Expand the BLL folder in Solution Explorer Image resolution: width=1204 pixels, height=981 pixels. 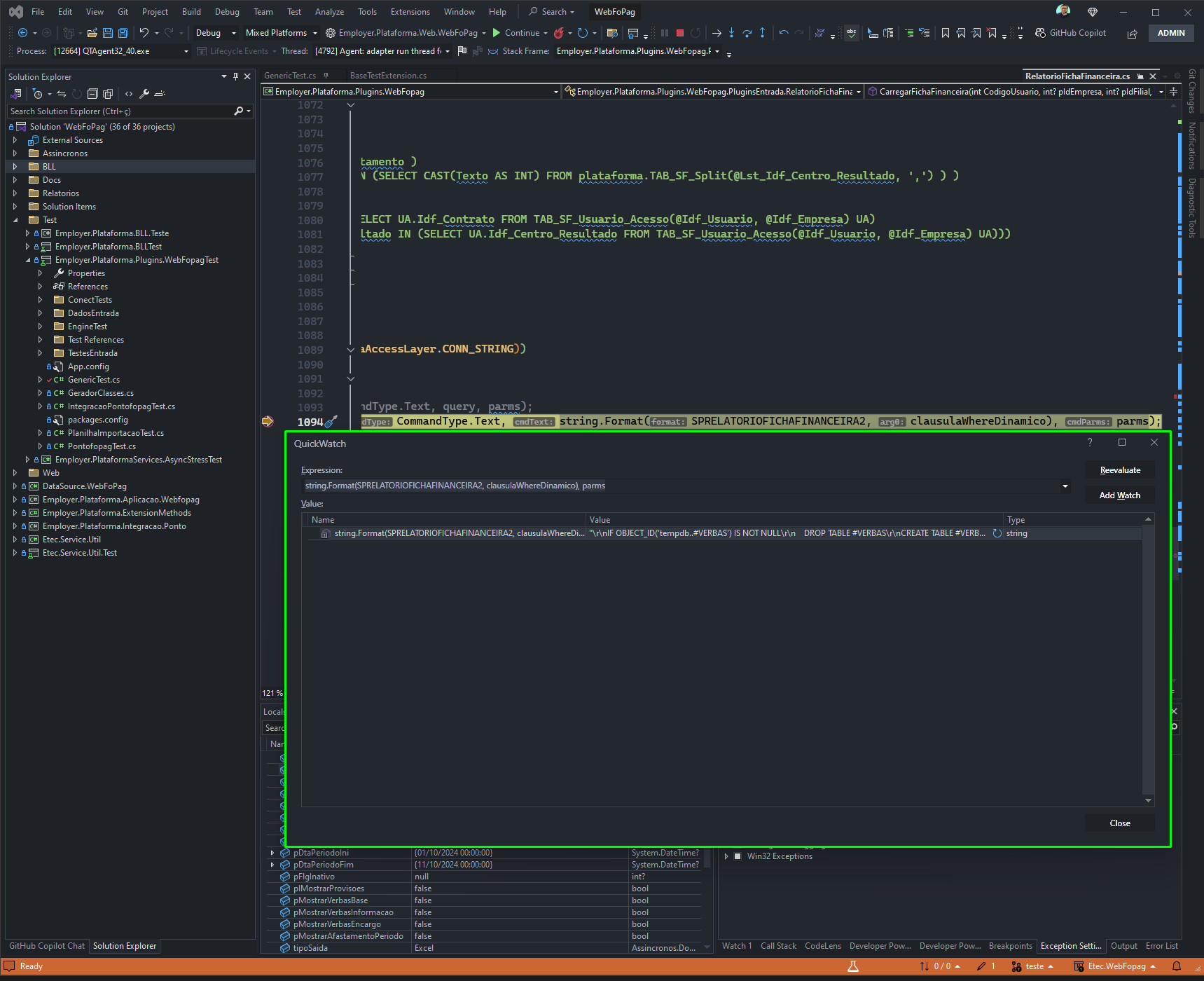(x=15, y=167)
